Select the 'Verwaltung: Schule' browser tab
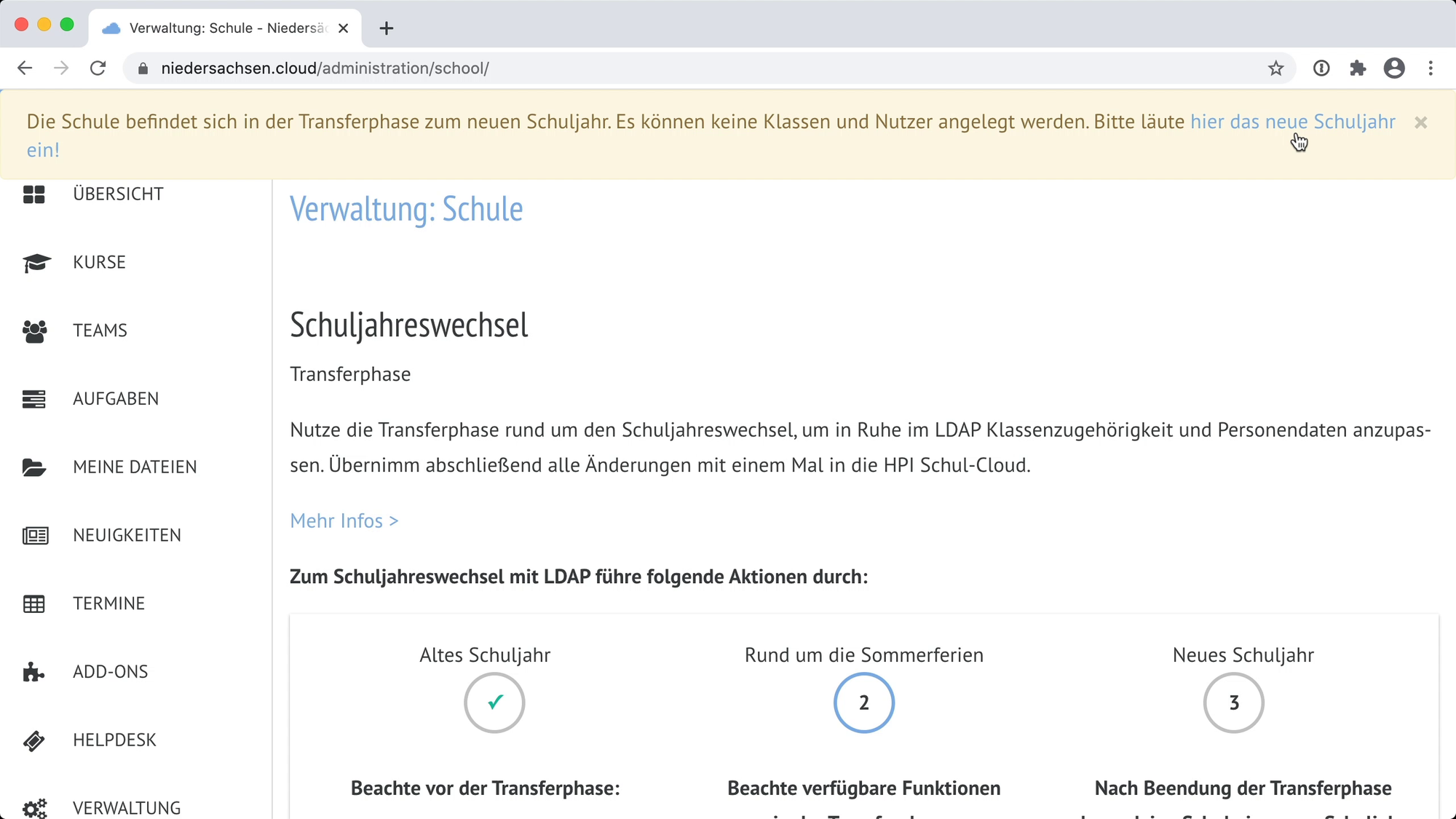The width and height of the screenshot is (1456, 819). pos(218,28)
